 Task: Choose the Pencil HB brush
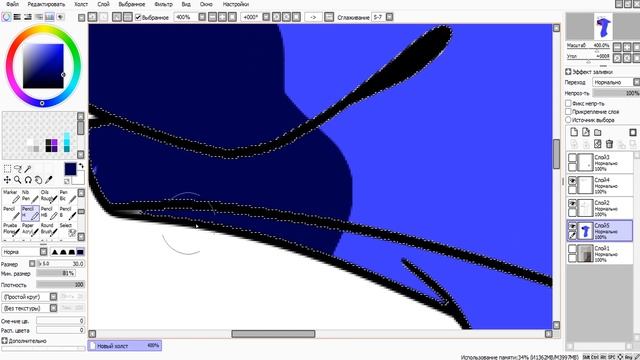(49, 213)
